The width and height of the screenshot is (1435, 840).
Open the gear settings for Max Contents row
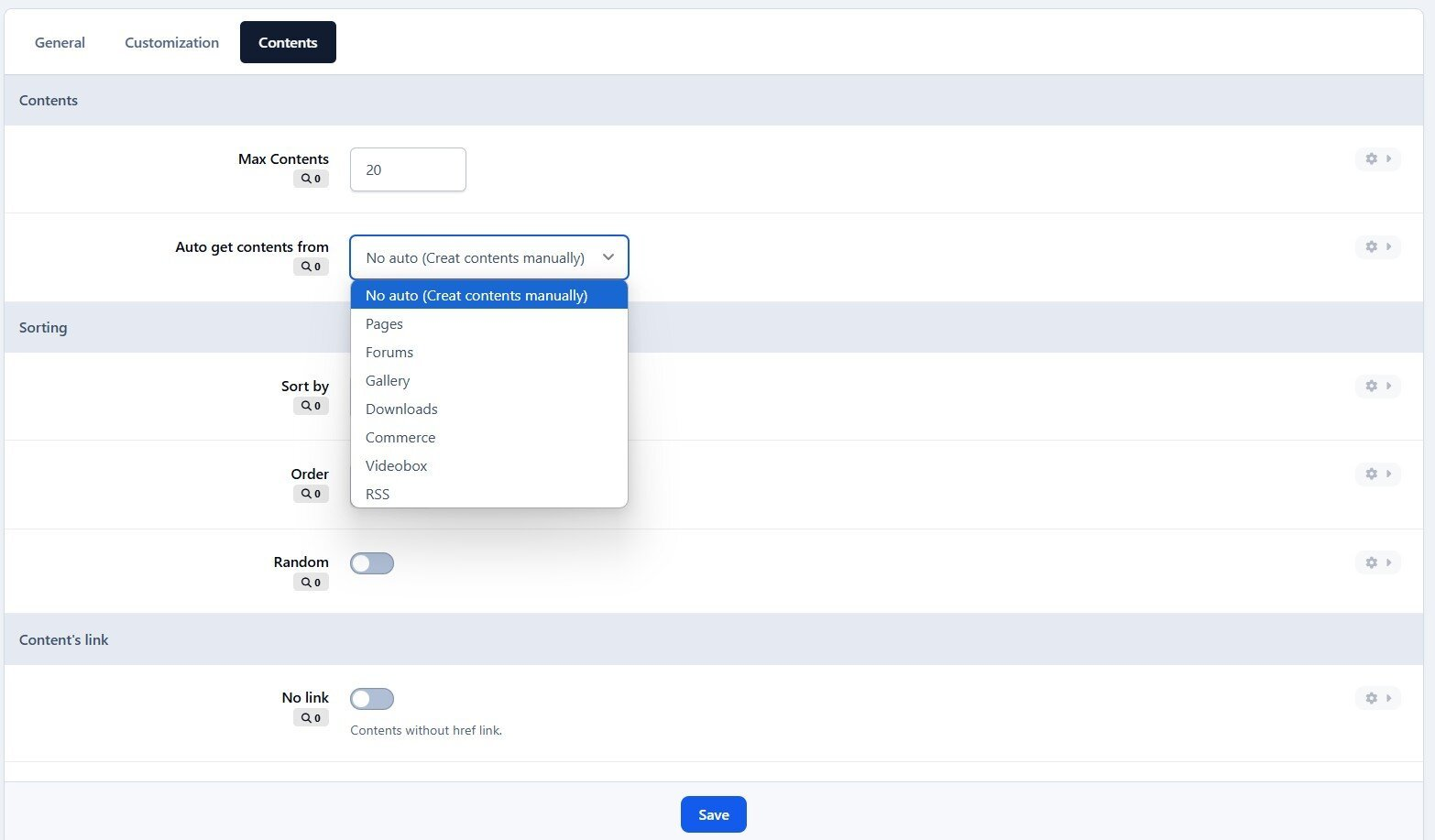pos(1377,158)
